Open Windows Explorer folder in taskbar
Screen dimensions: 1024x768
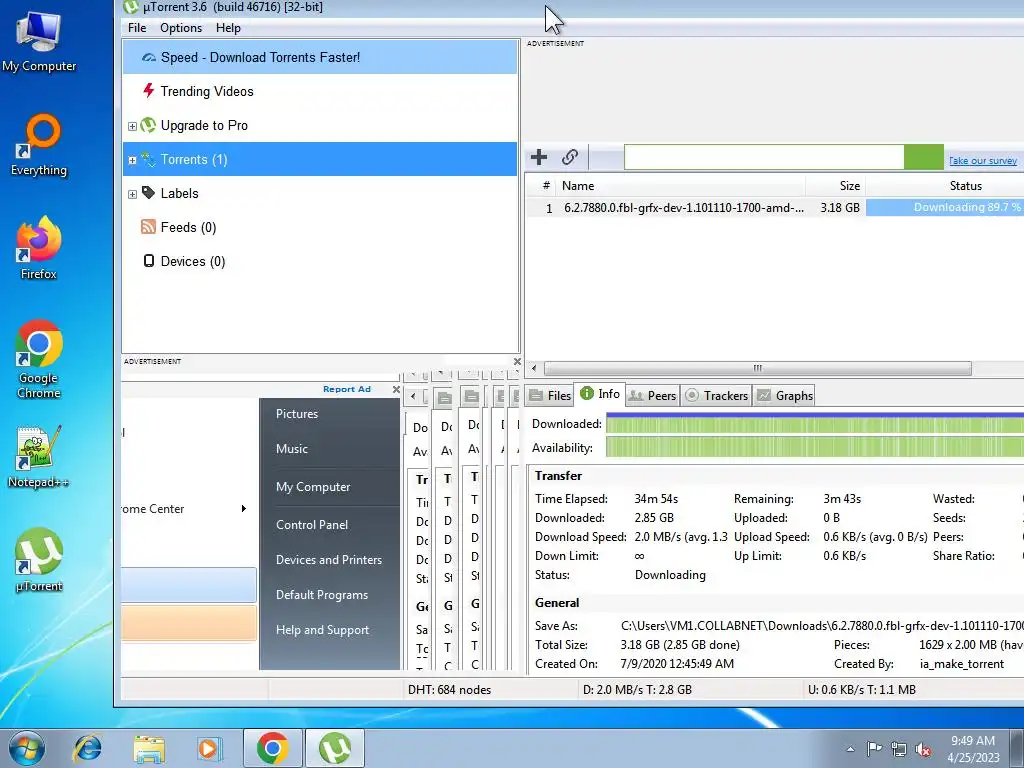point(149,748)
